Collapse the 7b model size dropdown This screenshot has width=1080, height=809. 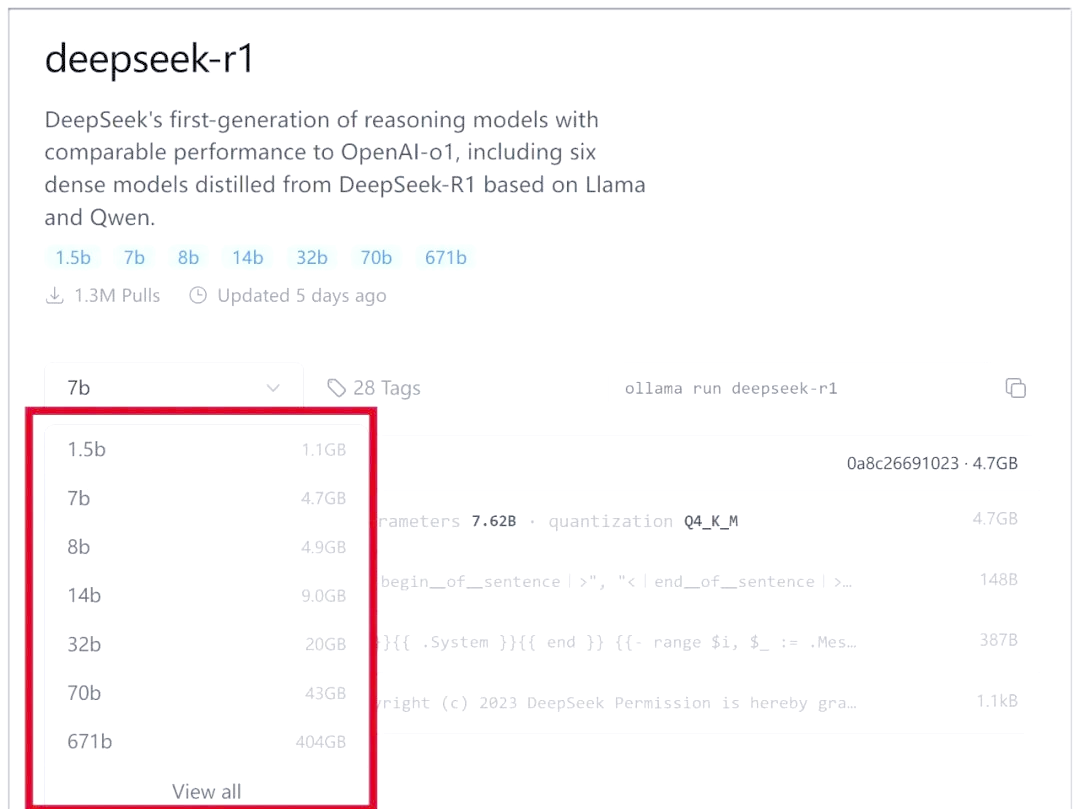pos(173,388)
